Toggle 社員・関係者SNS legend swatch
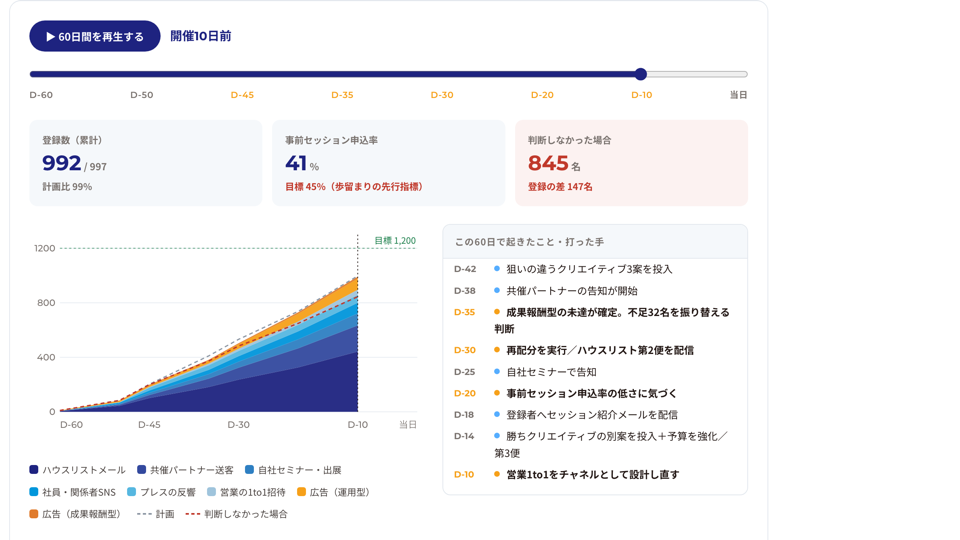The image size is (960, 540). point(34,492)
